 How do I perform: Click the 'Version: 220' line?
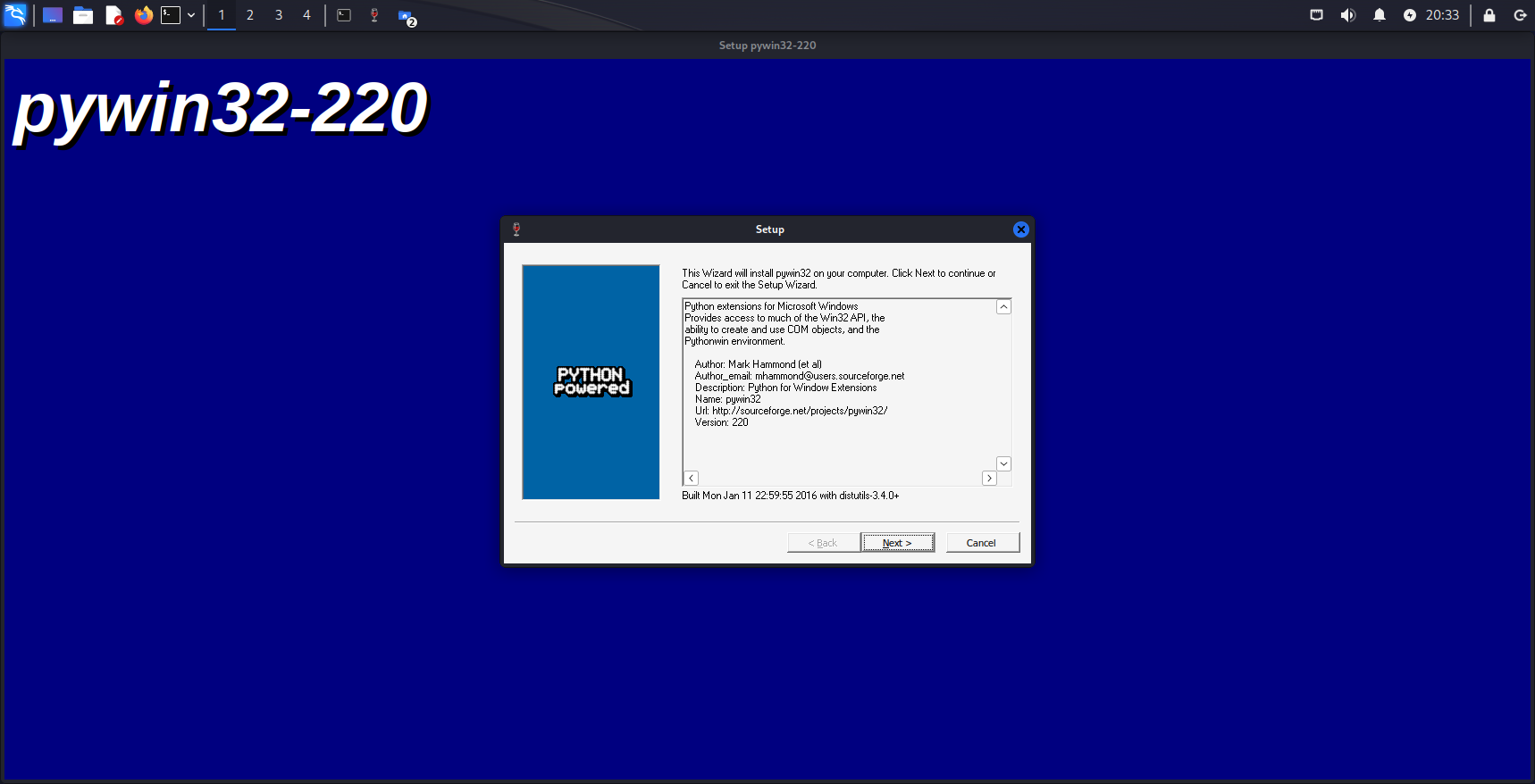pyautogui.click(x=721, y=422)
